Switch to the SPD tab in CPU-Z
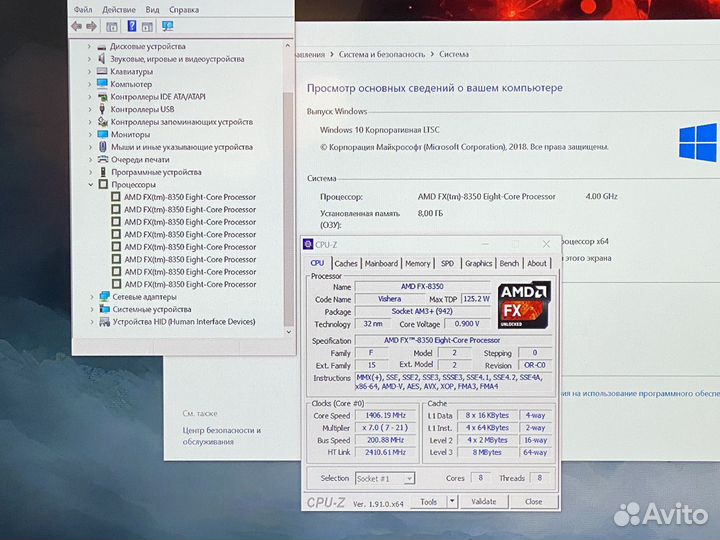This screenshot has width=720, height=540. click(x=447, y=264)
